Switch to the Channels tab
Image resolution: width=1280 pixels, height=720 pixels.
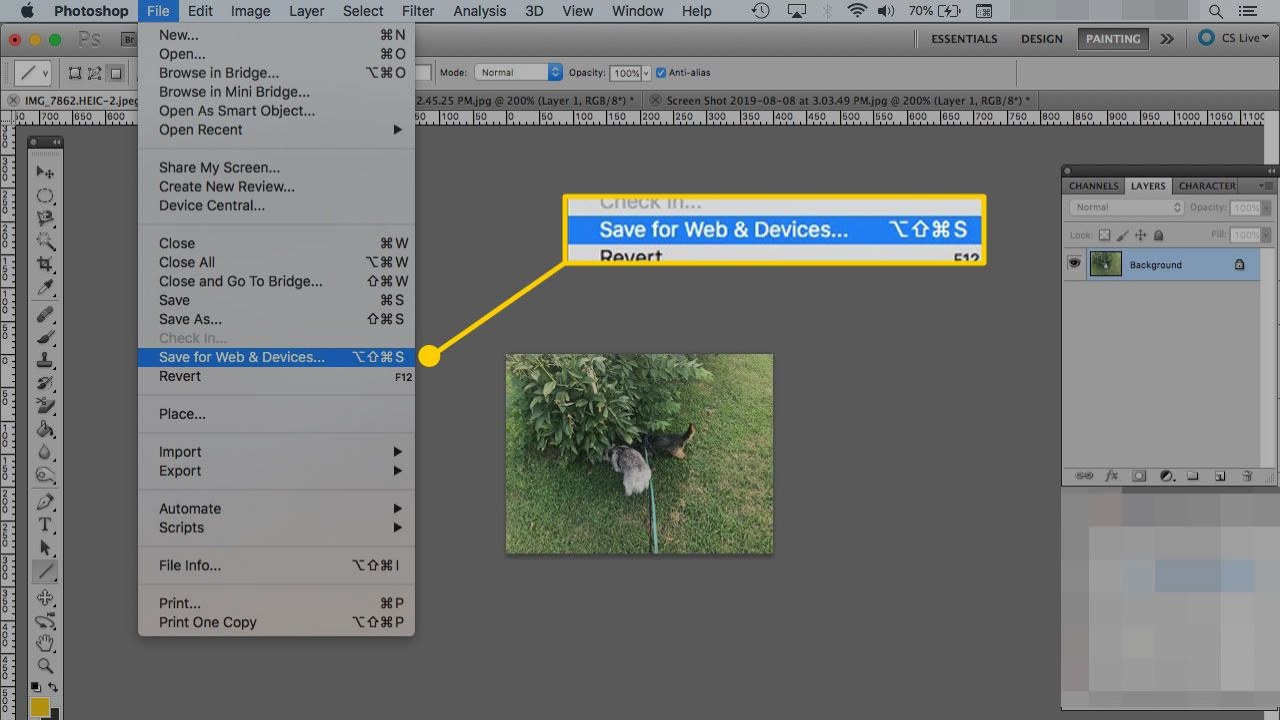point(1093,186)
